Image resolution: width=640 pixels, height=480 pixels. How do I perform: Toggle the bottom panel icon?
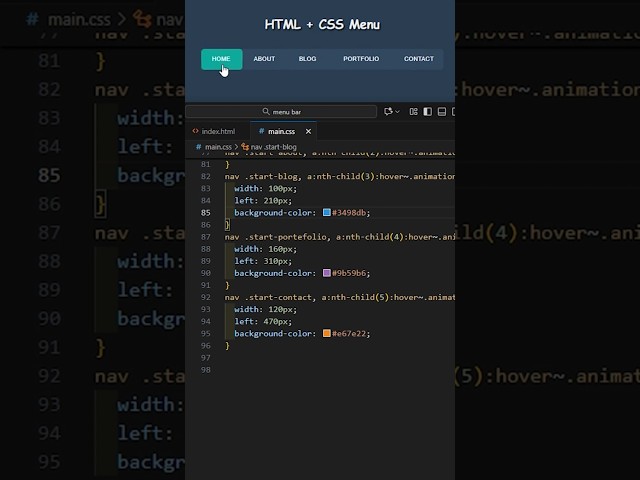click(442, 111)
